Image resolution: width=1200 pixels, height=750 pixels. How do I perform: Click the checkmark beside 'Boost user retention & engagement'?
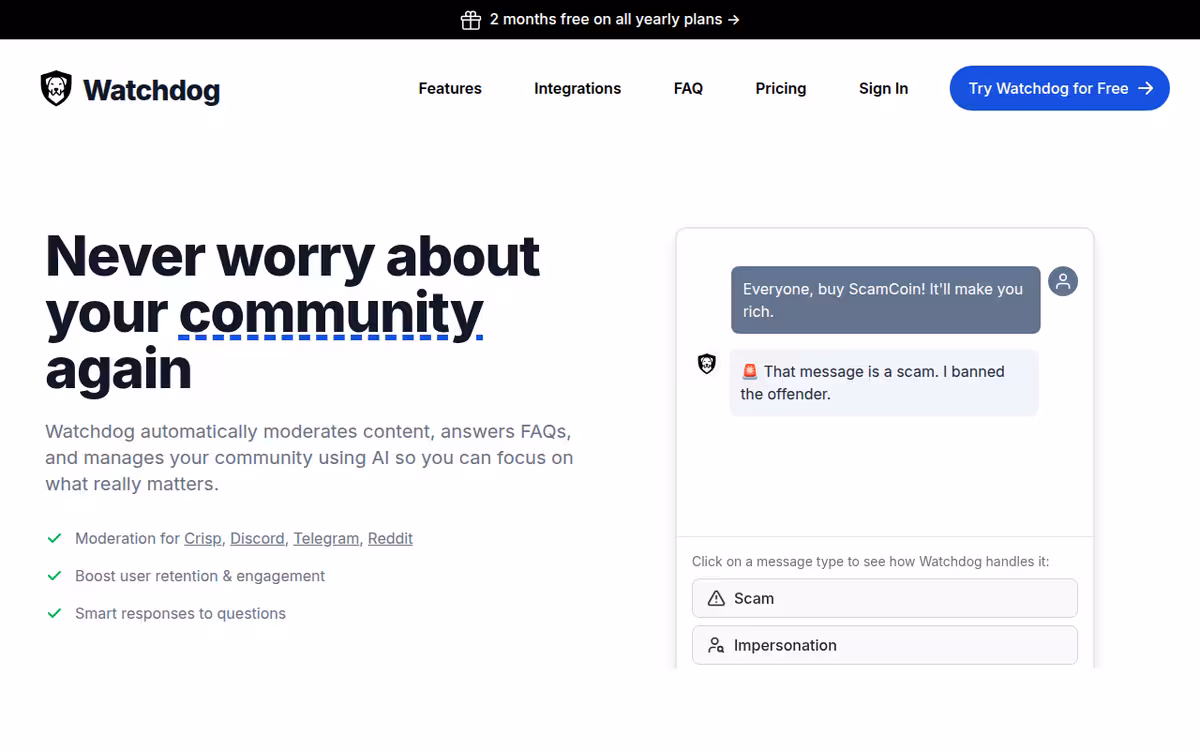[55, 576]
